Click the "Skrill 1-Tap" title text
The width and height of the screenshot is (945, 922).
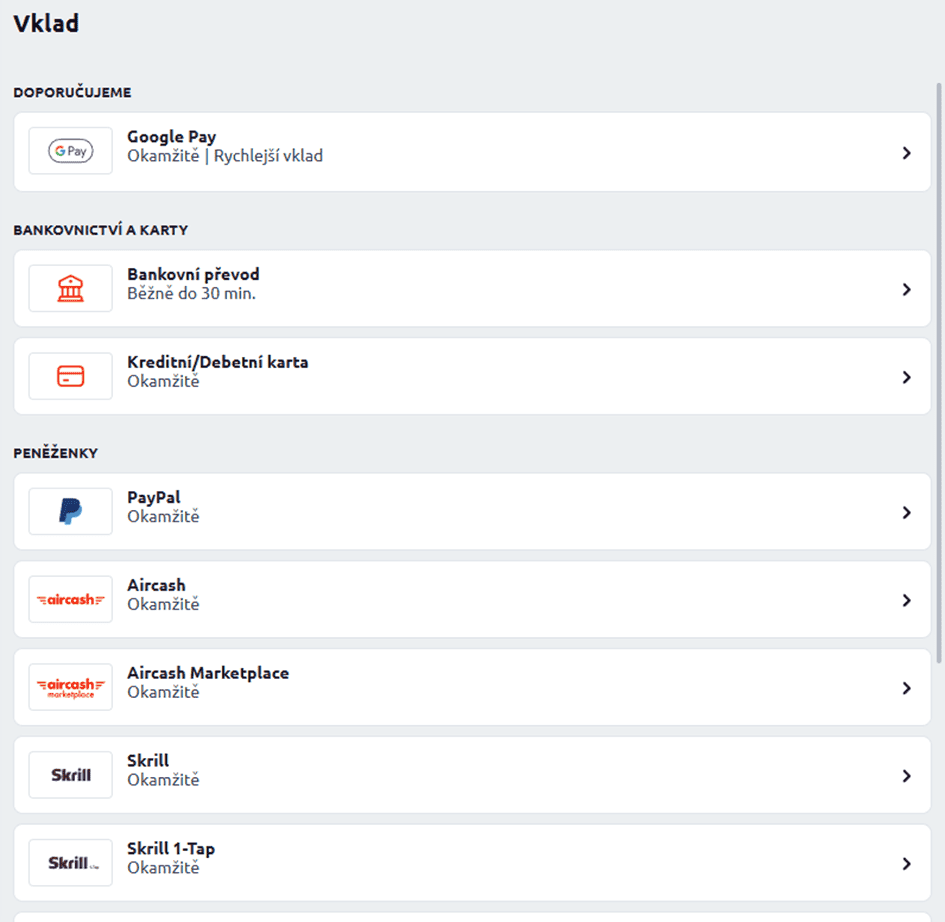[x=171, y=848]
